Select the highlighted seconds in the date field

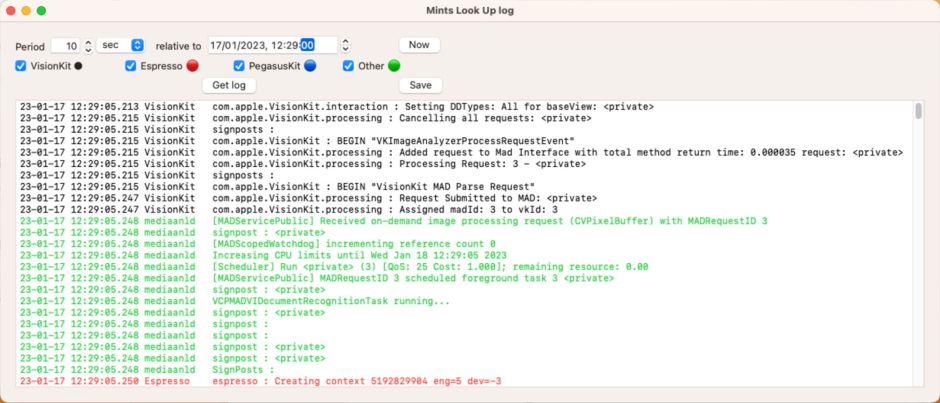click(x=307, y=45)
